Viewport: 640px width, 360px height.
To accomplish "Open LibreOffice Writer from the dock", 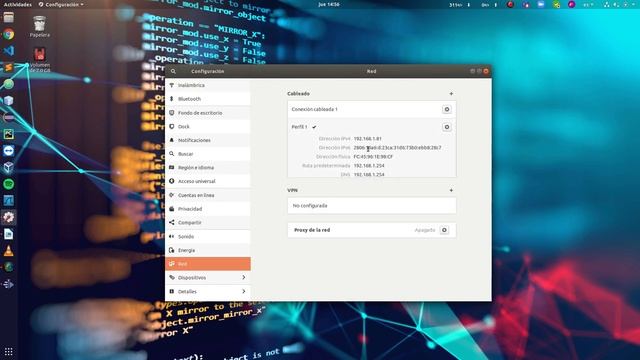I will [x=9, y=234].
